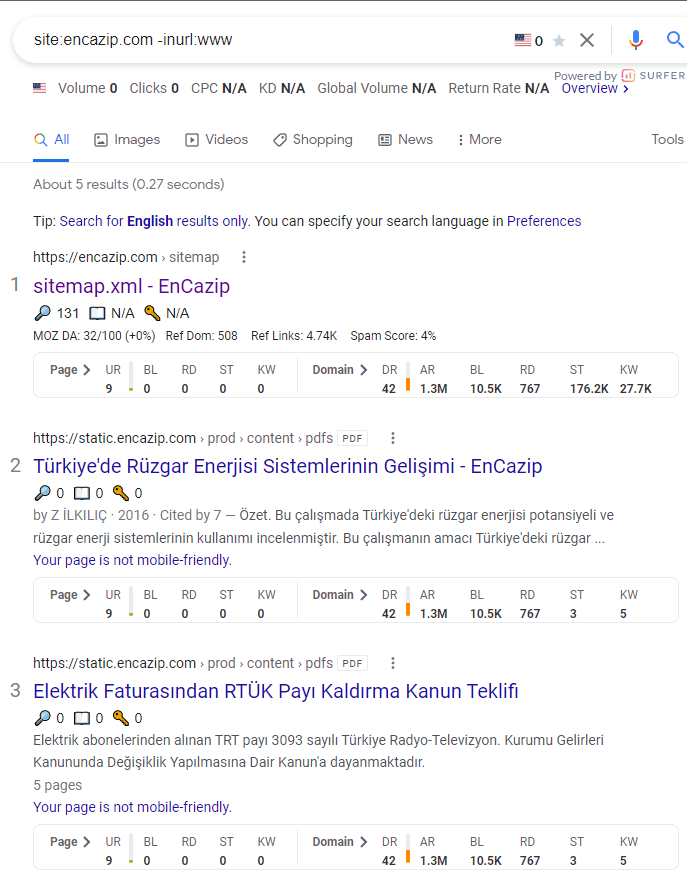Click the MOZ DA: 32/100 text

tap(94, 336)
